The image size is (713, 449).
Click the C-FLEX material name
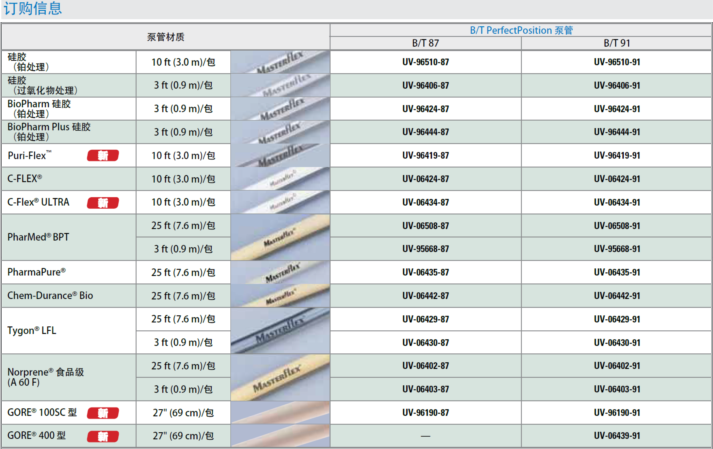25,179
